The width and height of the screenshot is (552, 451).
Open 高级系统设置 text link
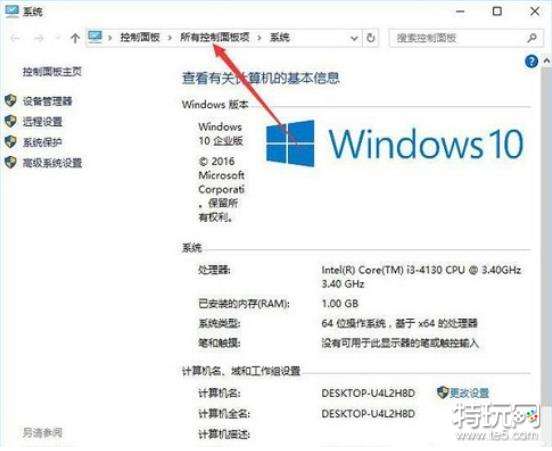52,163
